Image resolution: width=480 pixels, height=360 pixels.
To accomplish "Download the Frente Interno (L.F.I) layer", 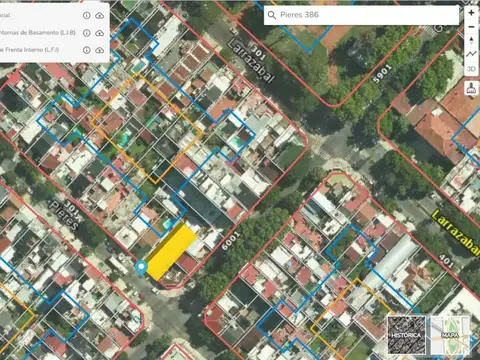I will coord(100,50).
